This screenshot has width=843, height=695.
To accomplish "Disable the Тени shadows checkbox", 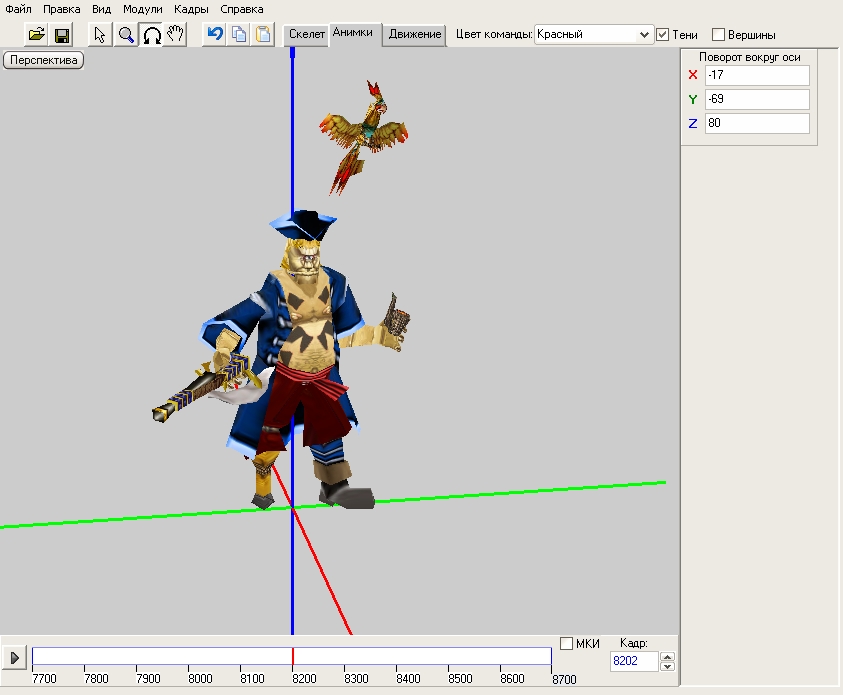I will (x=662, y=35).
